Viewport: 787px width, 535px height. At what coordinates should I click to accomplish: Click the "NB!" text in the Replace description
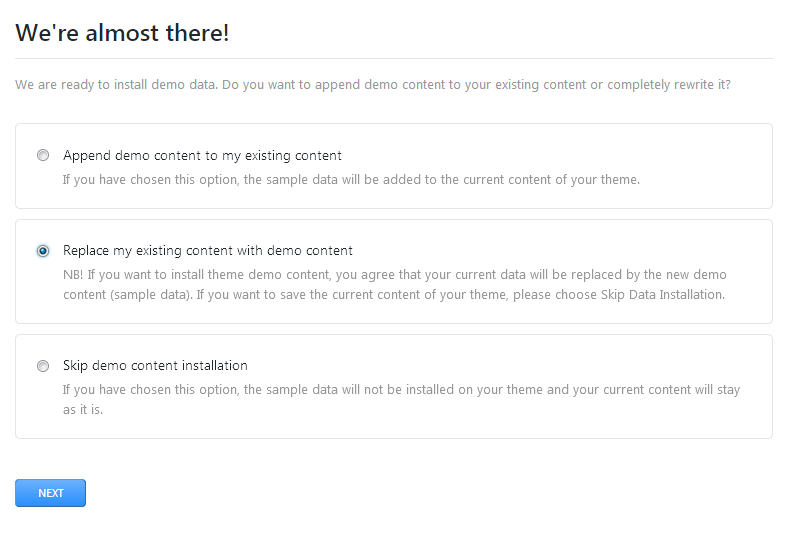tap(73, 274)
